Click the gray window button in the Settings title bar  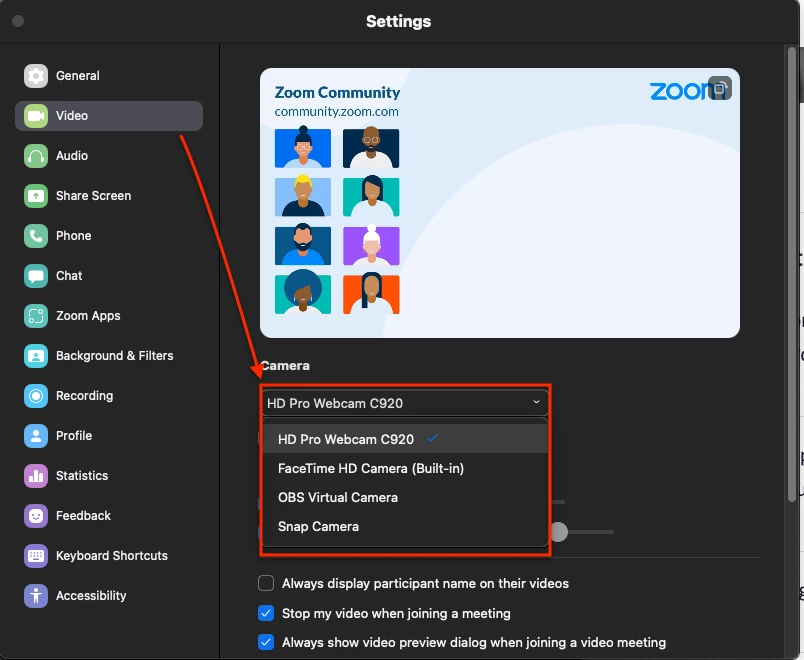click(18, 21)
